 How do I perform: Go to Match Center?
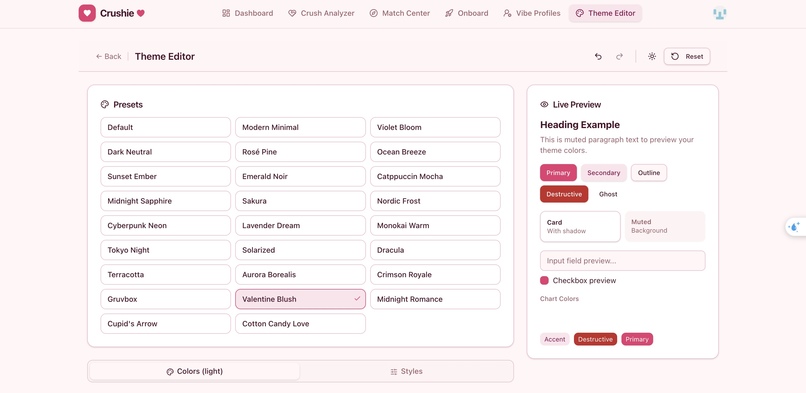399,13
